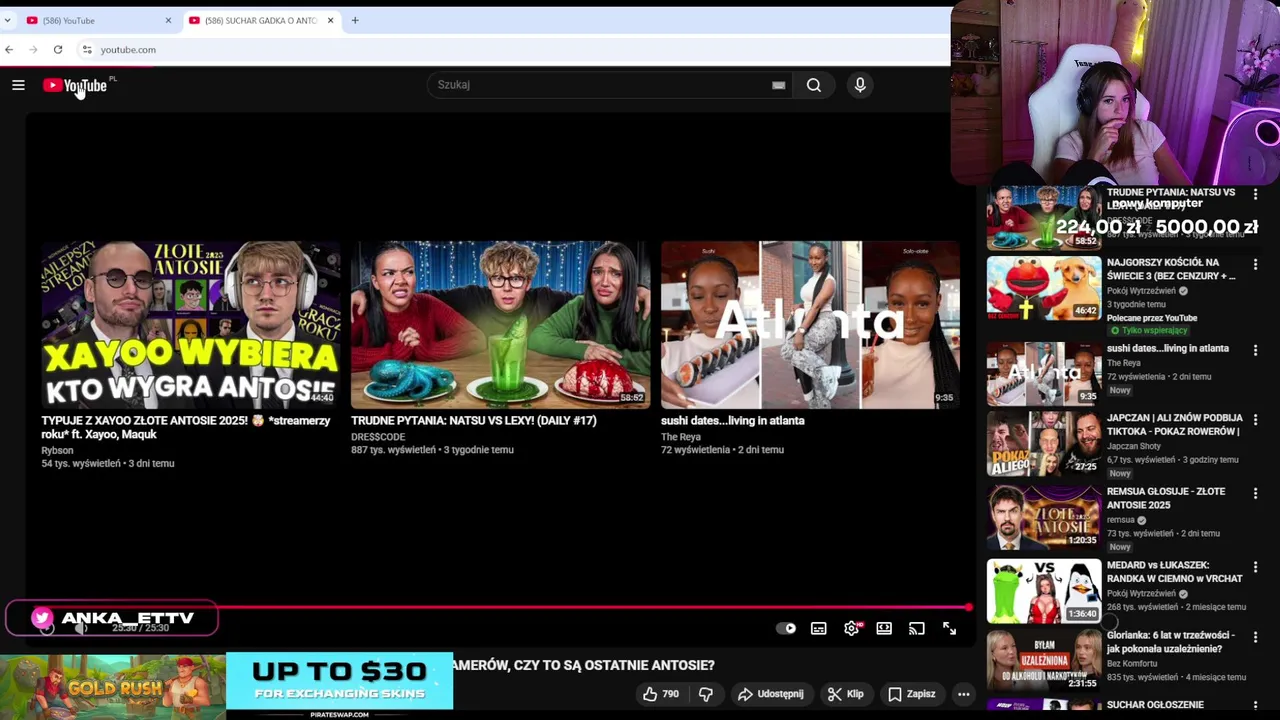This screenshot has width=1280, height=720.
Task: Click Pokój Wytrzeźwień channel under NAJGORSZY KOŚCIÓŁ
Action: coord(1144,291)
